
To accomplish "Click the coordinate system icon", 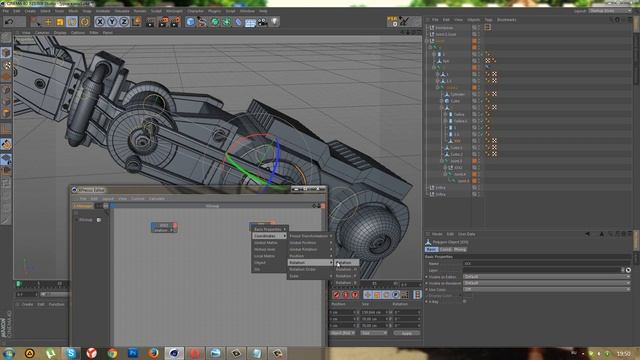I will 136,22.
